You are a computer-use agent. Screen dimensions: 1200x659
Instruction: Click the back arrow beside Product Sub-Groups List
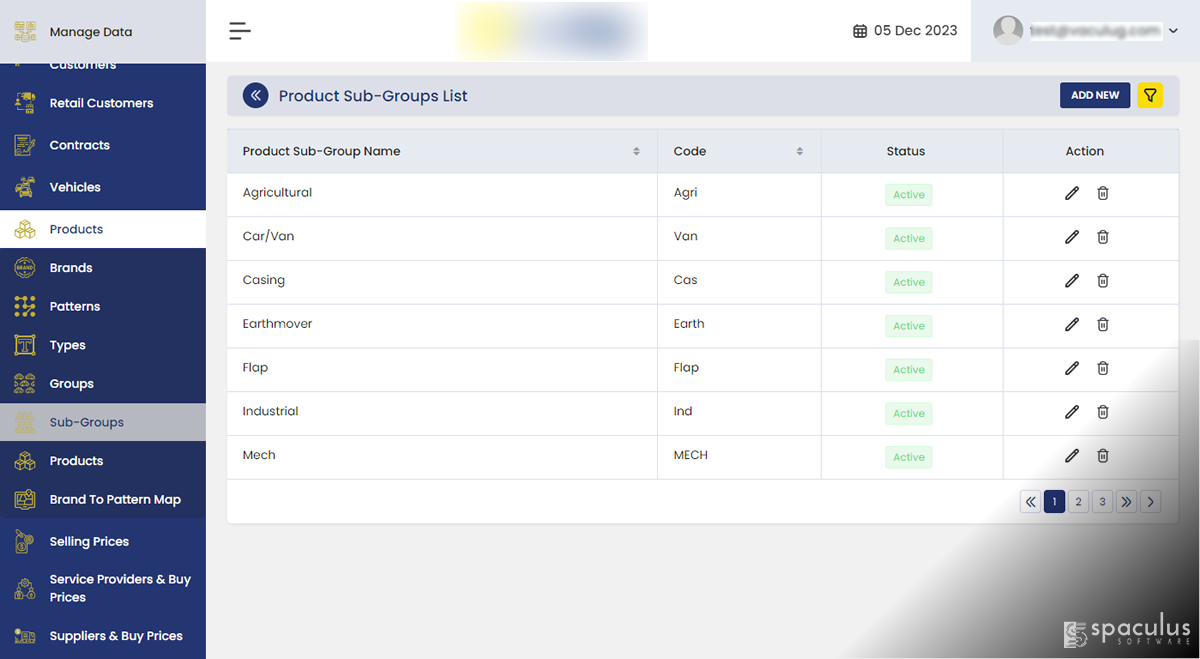coord(255,96)
